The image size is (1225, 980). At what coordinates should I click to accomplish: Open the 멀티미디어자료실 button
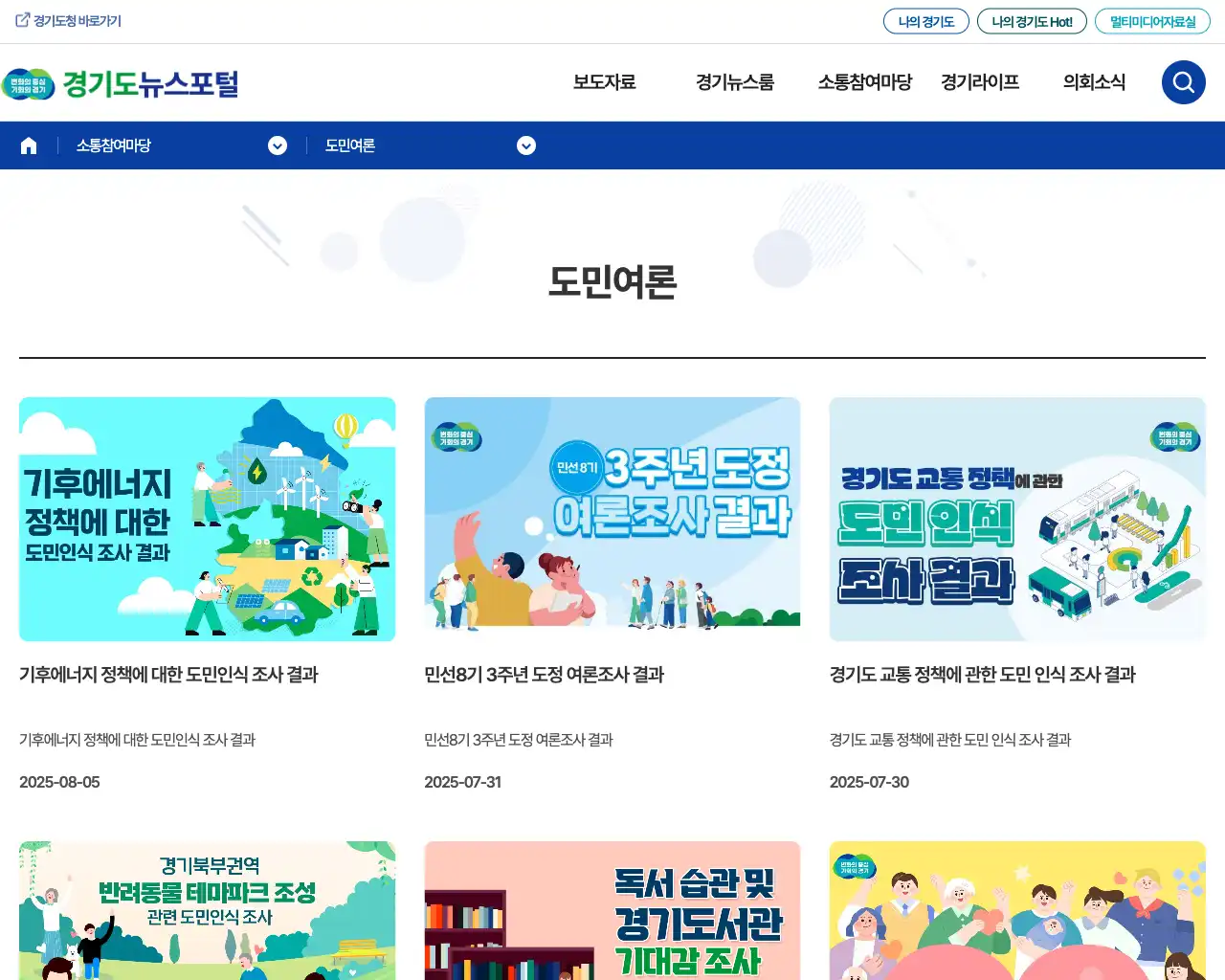click(1152, 21)
